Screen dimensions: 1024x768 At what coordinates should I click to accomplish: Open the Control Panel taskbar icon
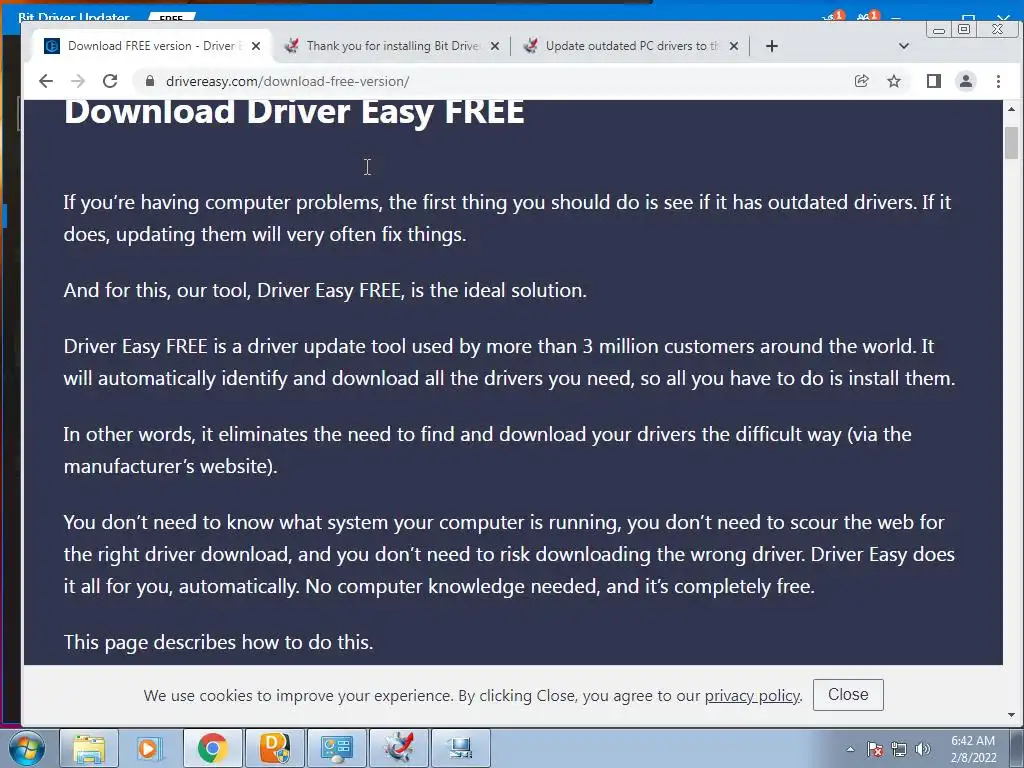[336, 748]
